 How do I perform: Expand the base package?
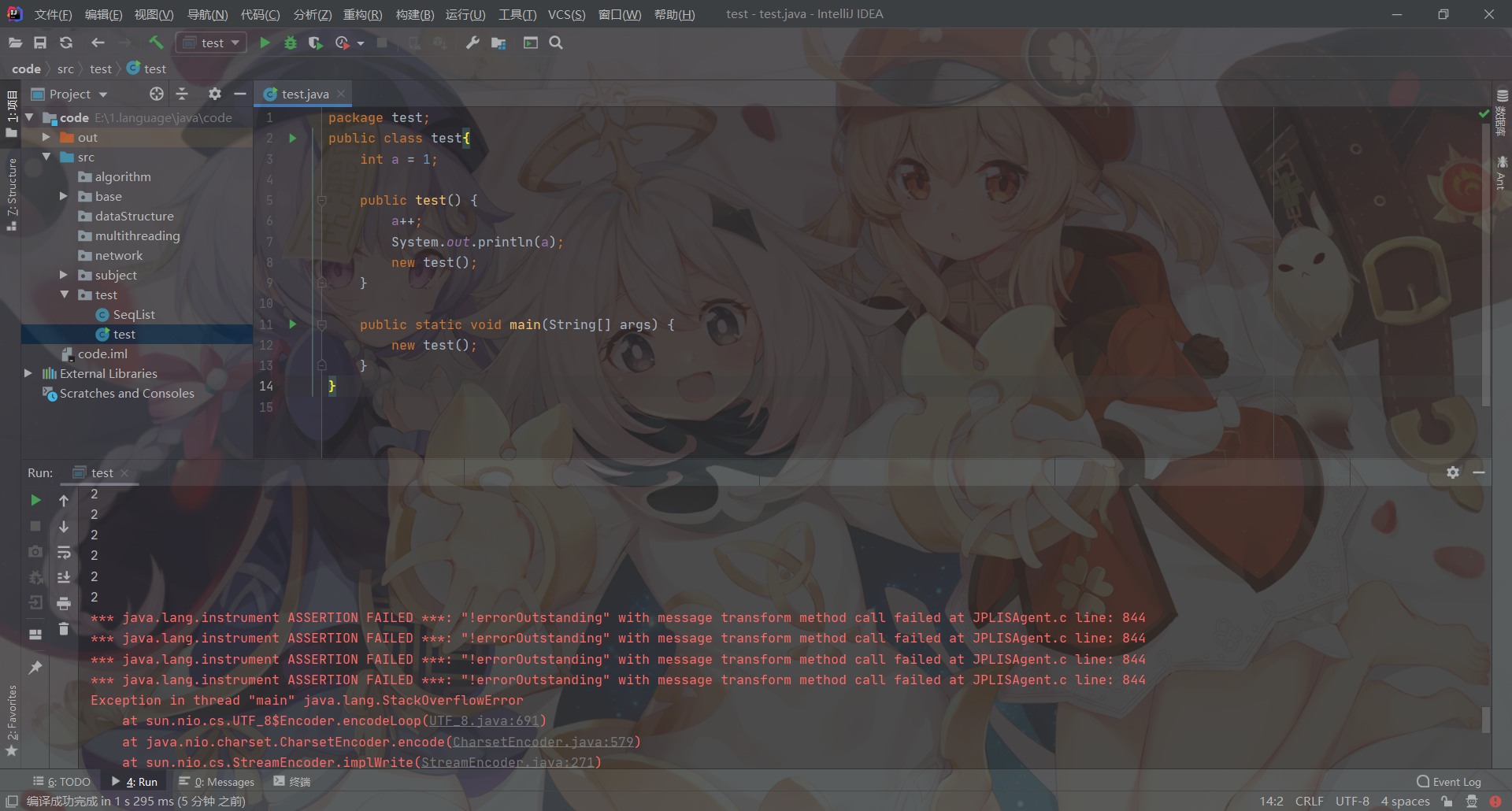tap(64, 196)
